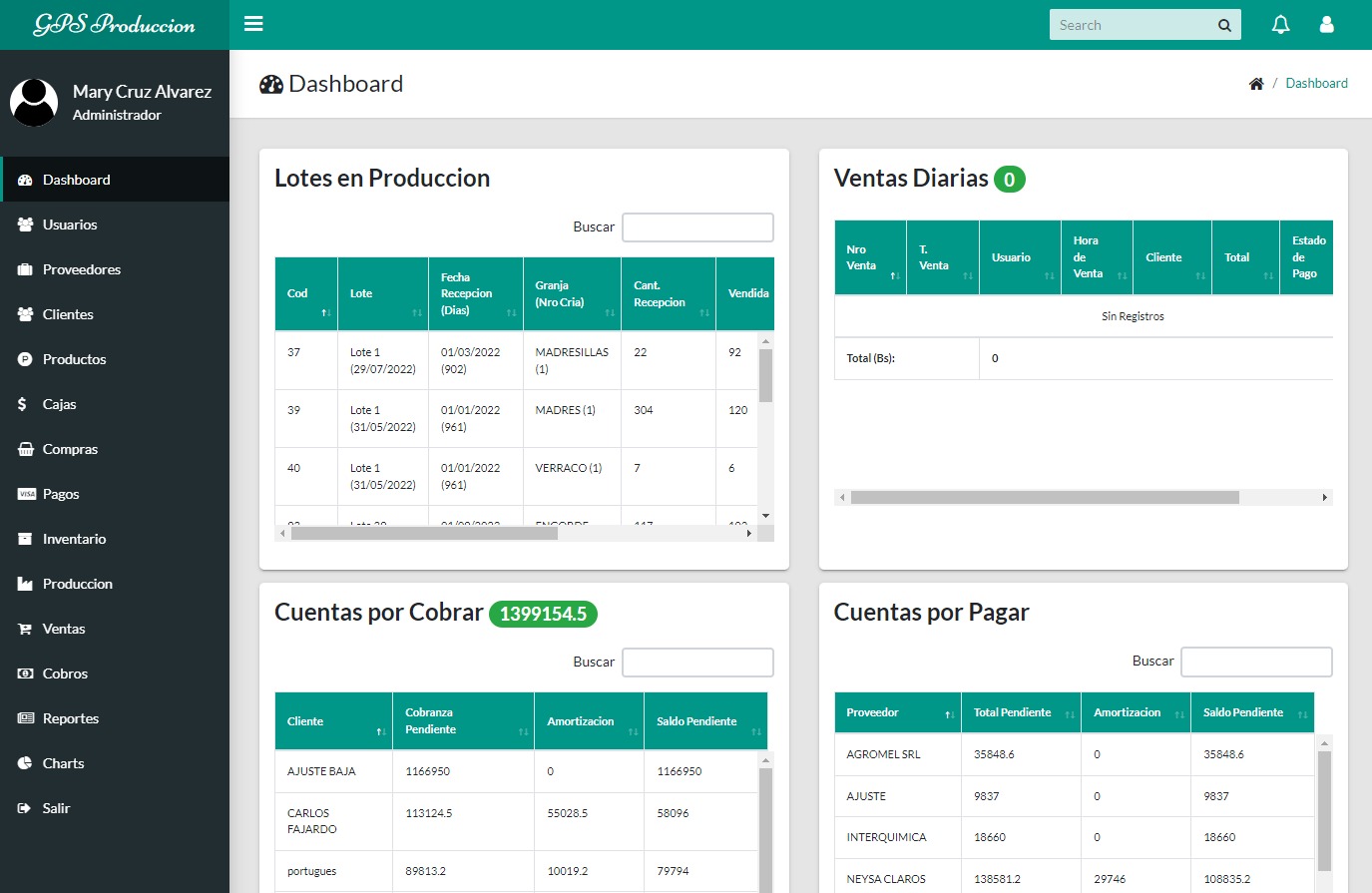The height and width of the screenshot is (893, 1372).
Task: Click the Salir logout icon
Action: (x=25, y=808)
